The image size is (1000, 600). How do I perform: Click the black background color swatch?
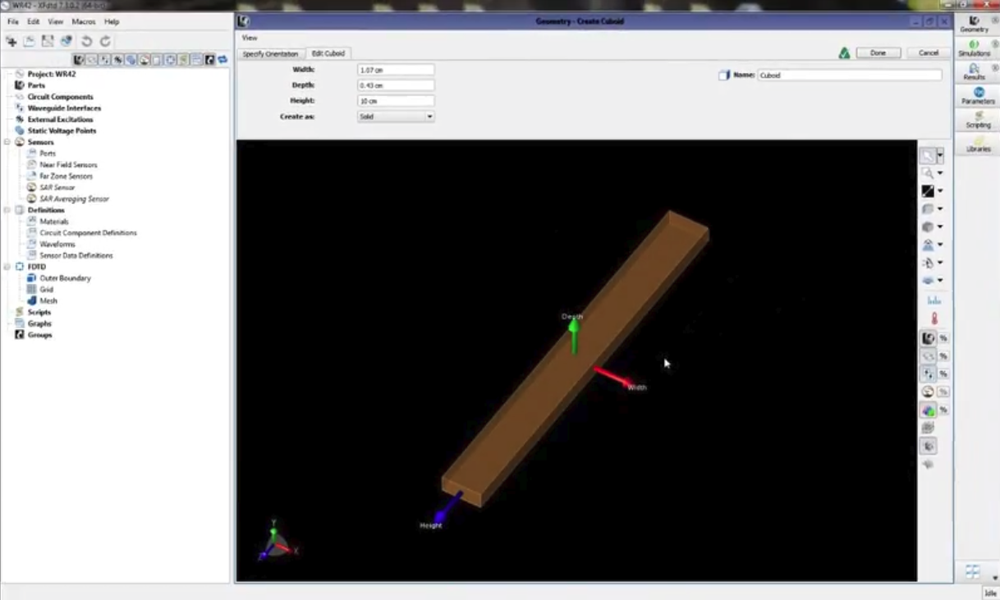tap(928, 191)
